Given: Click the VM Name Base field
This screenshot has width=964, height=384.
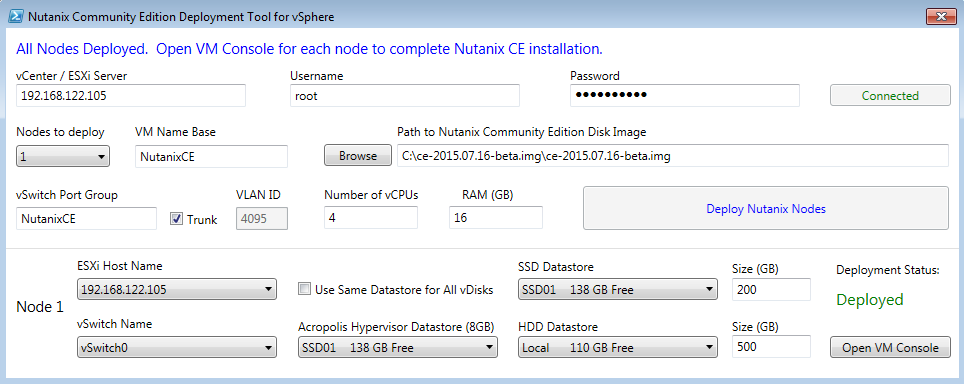Looking at the screenshot, I should click(x=211, y=156).
